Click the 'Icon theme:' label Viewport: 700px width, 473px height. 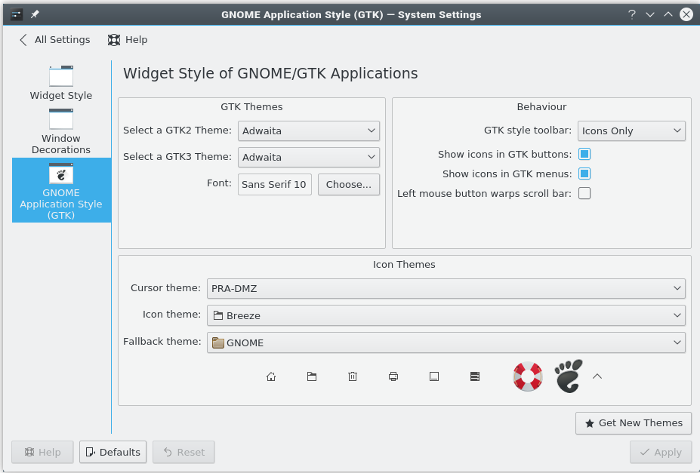(171, 315)
